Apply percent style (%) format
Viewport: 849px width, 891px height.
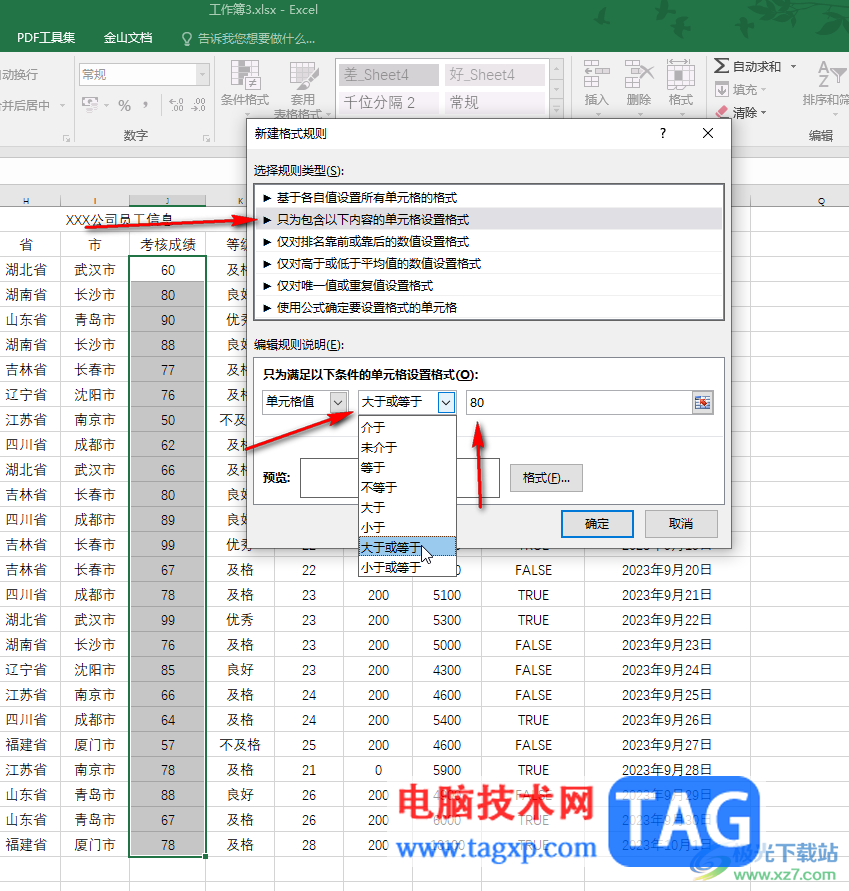point(124,105)
